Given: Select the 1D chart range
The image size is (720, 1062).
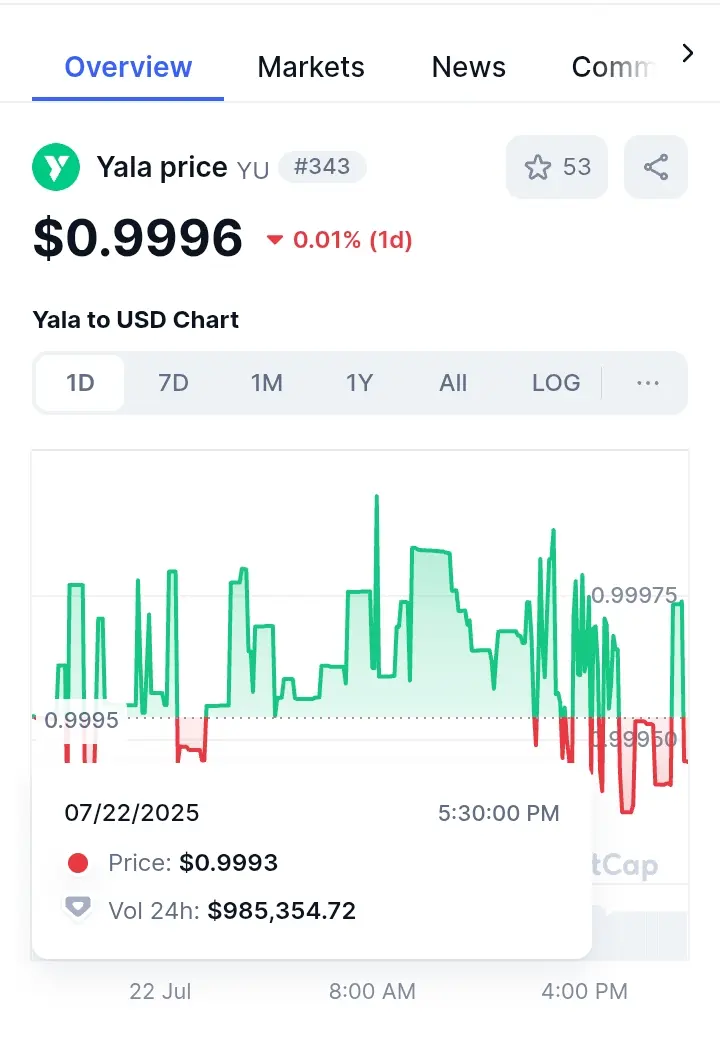Looking at the screenshot, I should tap(80, 383).
